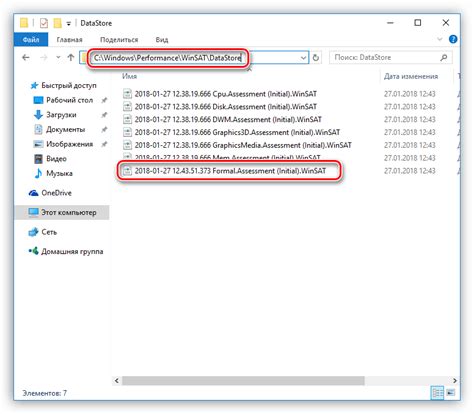Viewport: 474px width, 414px height.
Task: Switch to the Главная ribbon tab
Action: (x=69, y=40)
